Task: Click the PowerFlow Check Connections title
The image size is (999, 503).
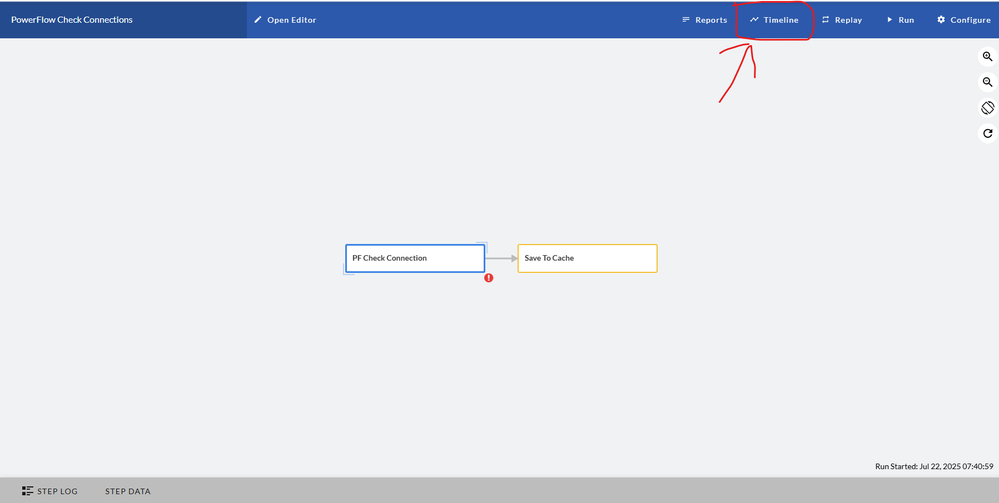Action: (x=72, y=20)
